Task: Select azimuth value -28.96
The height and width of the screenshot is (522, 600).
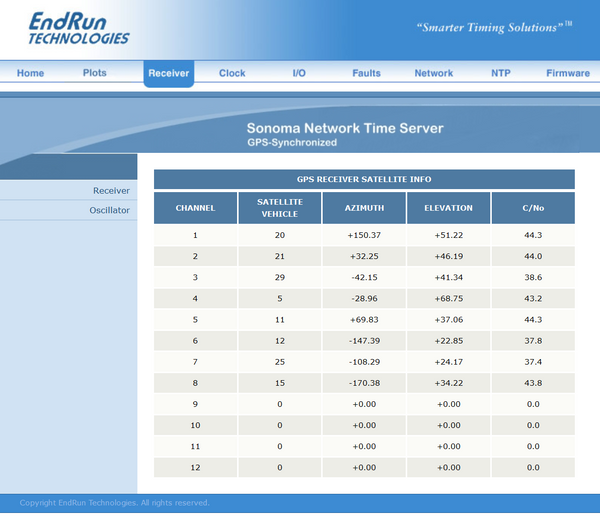Action: point(364,298)
